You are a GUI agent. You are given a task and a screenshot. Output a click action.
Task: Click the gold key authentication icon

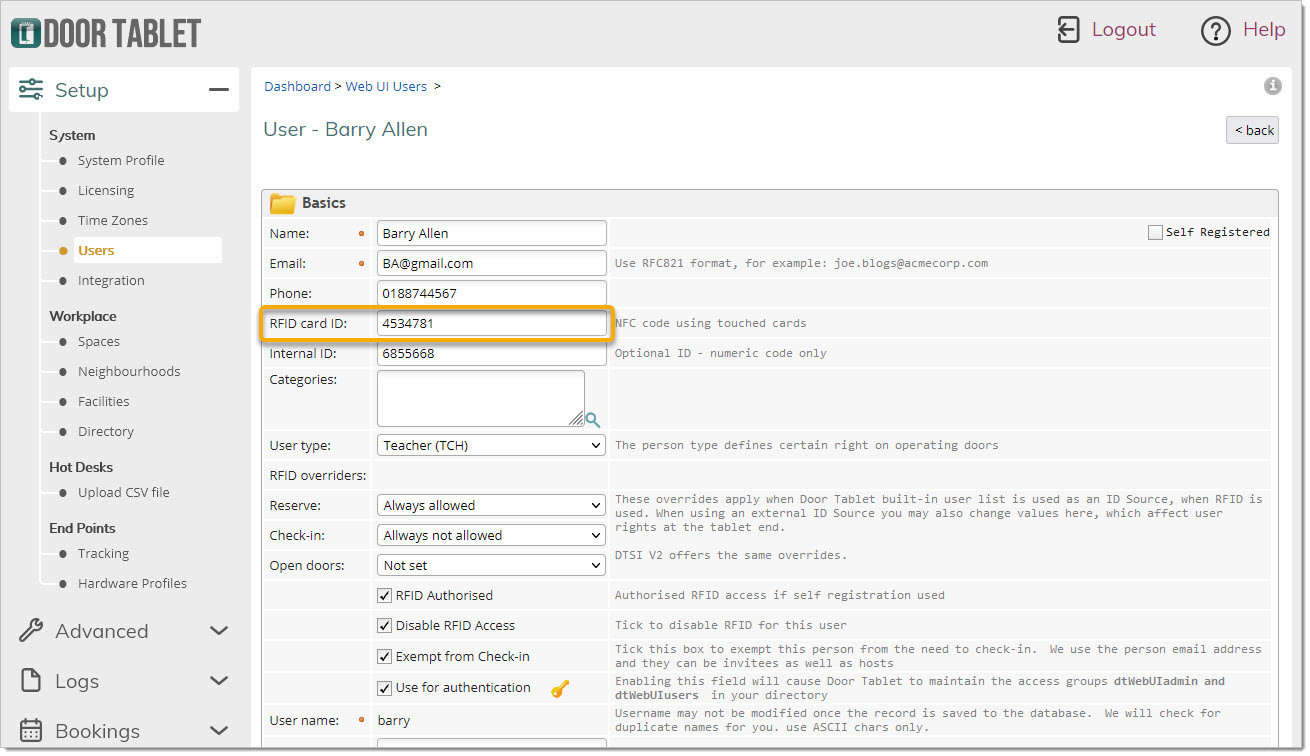pyautogui.click(x=560, y=688)
